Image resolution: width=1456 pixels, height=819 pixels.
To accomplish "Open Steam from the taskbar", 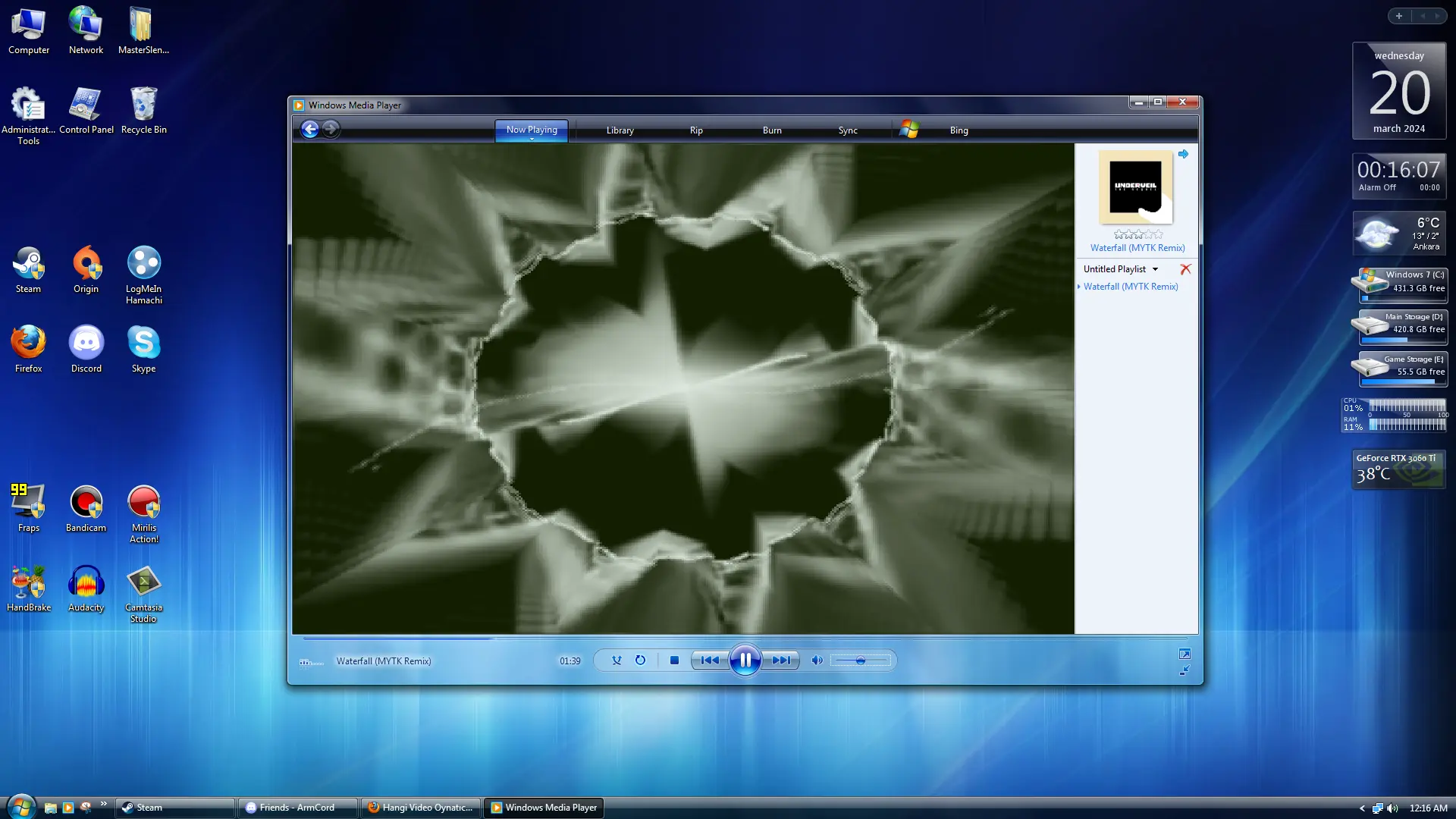I will pyautogui.click(x=174, y=808).
